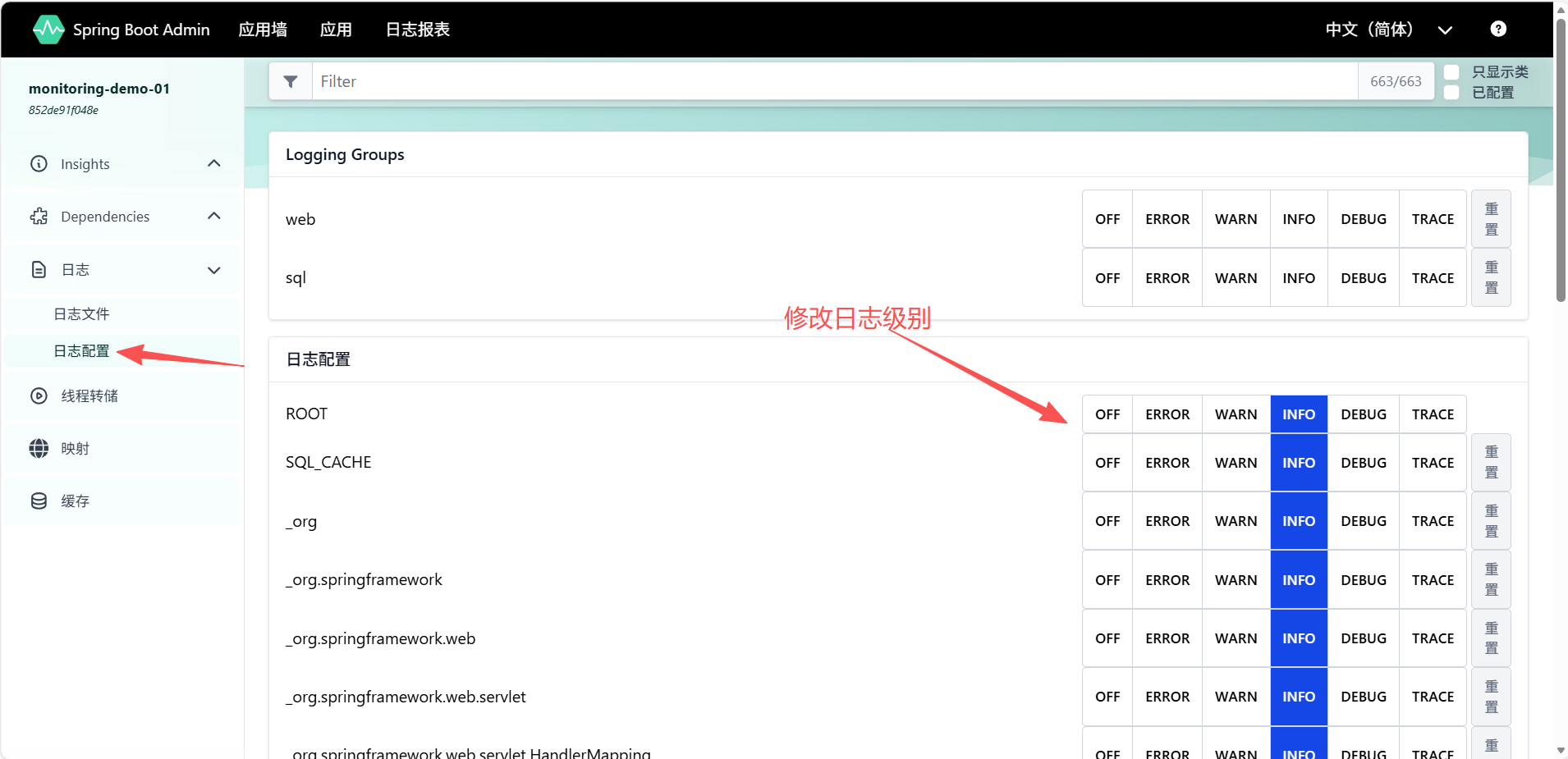Screen dimensions: 1568x759
Task: Open the 中文（简体）language dropdown
Action: [1389, 30]
